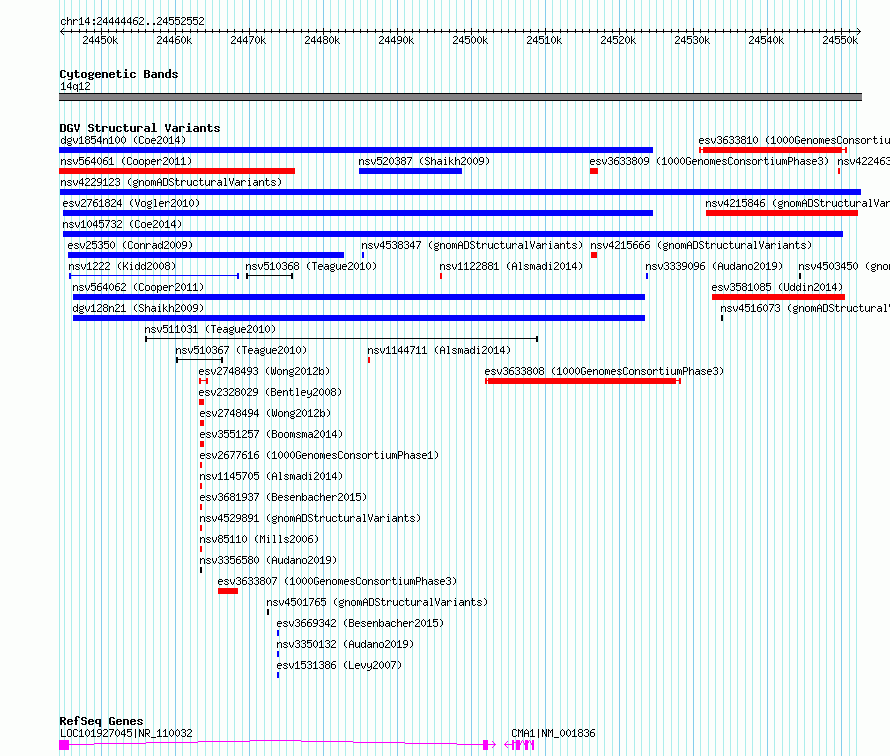This screenshot has width=890, height=756.
Task: Select the nsv511031 (Teague2010) variant line
Action: click(x=342, y=339)
